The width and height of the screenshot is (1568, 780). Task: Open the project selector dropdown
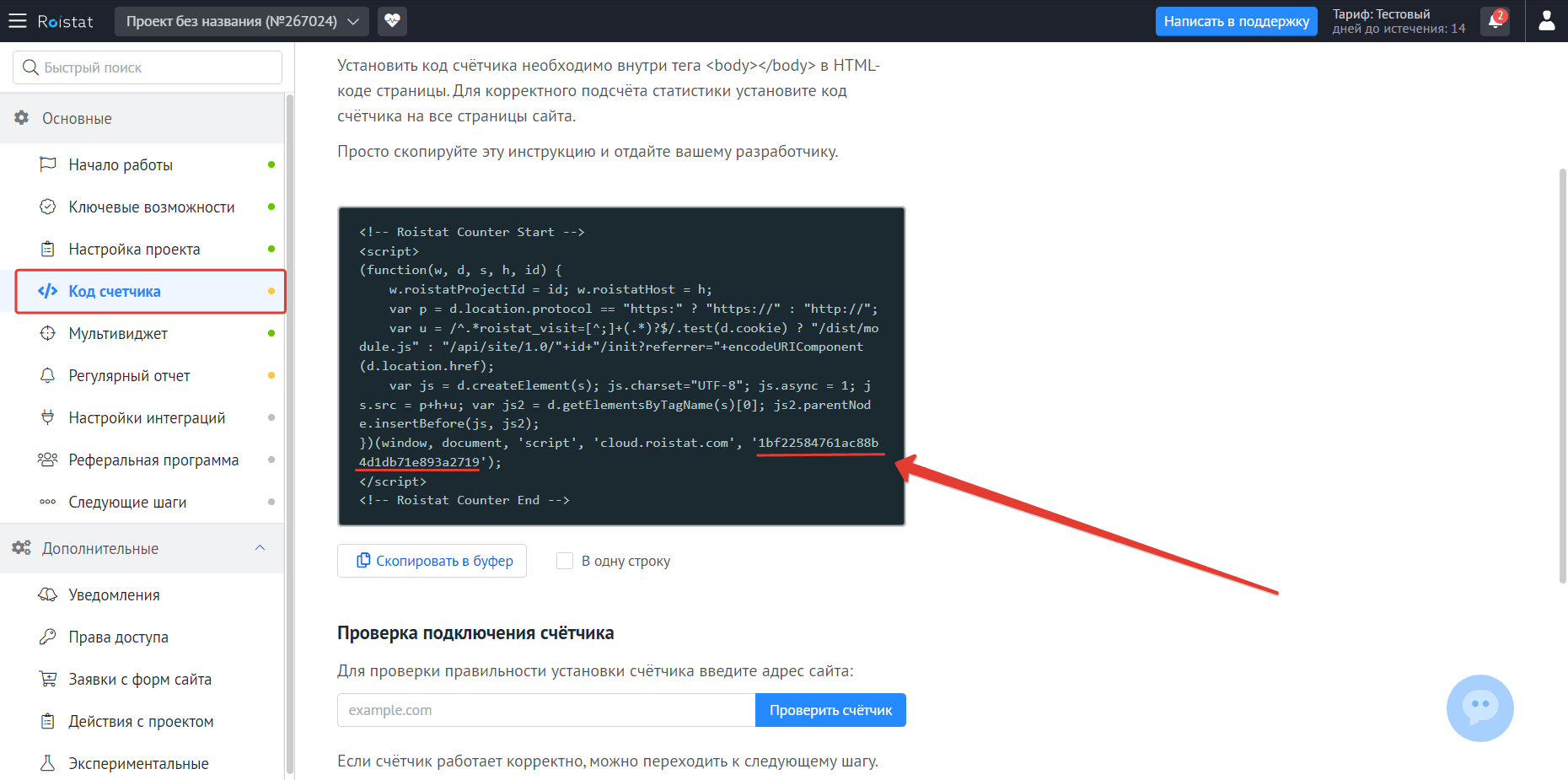(x=242, y=21)
